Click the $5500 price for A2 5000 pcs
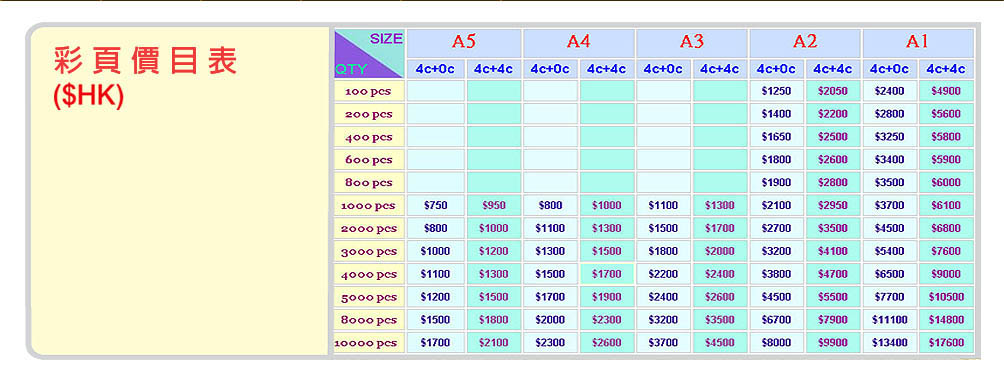 (x=833, y=297)
